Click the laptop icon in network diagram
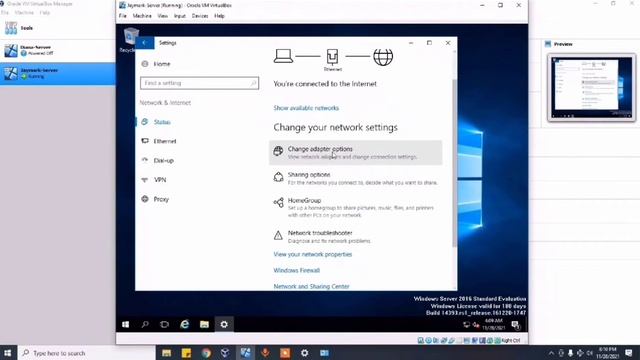The width and height of the screenshot is (640, 360). point(283,56)
